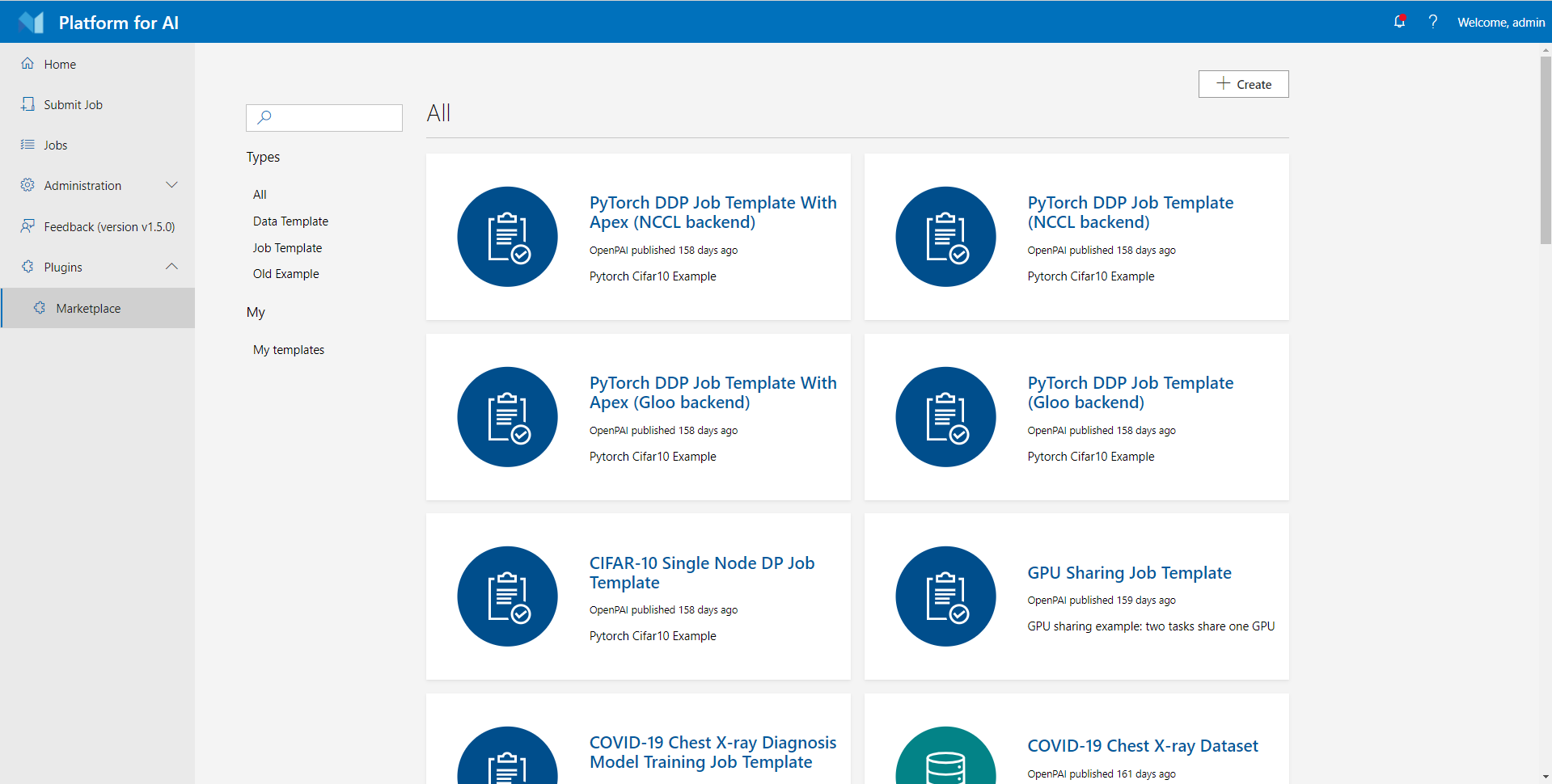This screenshot has height=784, width=1552.
Task: Open PyTorch DDP Job Template With Apex (Gloo backend)
Action: coord(713,393)
